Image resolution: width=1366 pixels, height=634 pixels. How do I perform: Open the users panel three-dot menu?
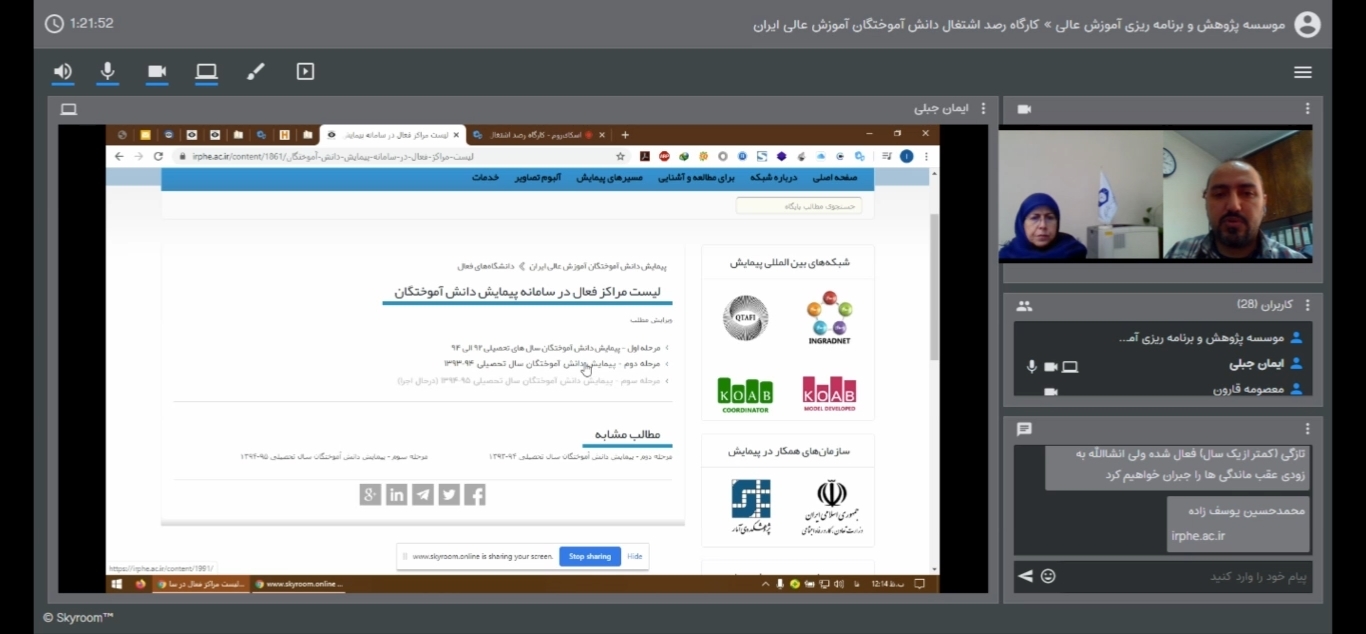click(x=1307, y=305)
